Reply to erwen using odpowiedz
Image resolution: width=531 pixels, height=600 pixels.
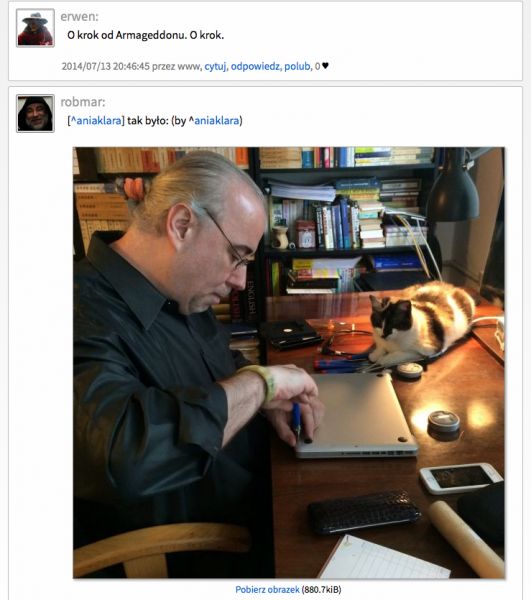click(255, 66)
